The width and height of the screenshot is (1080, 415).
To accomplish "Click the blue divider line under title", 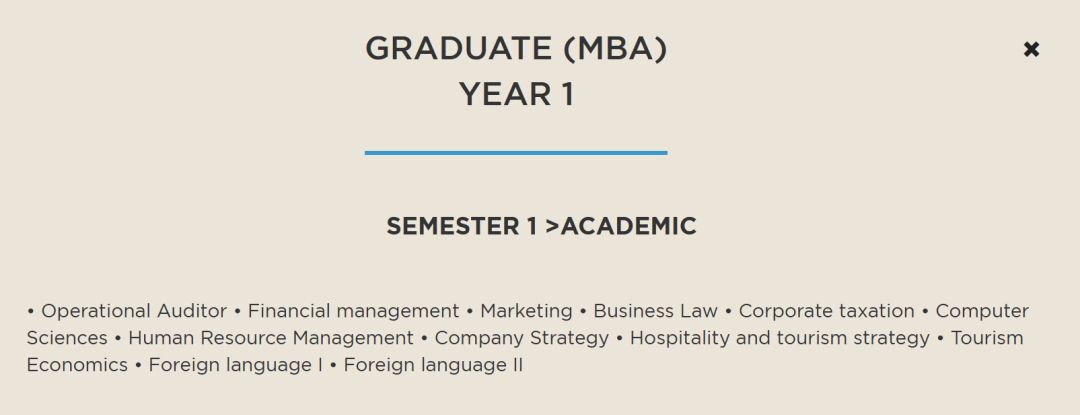I will click(516, 153).
